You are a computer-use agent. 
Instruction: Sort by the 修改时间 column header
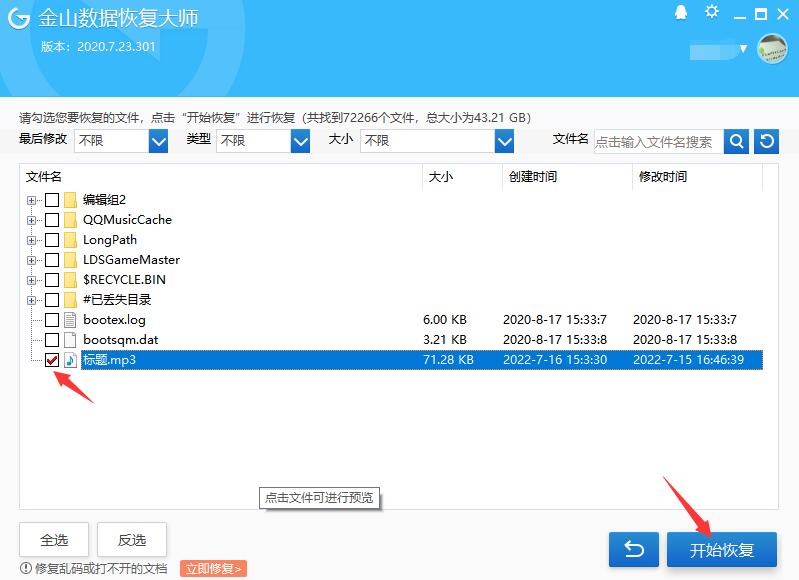pyautogui.click(x=663, y=177)
